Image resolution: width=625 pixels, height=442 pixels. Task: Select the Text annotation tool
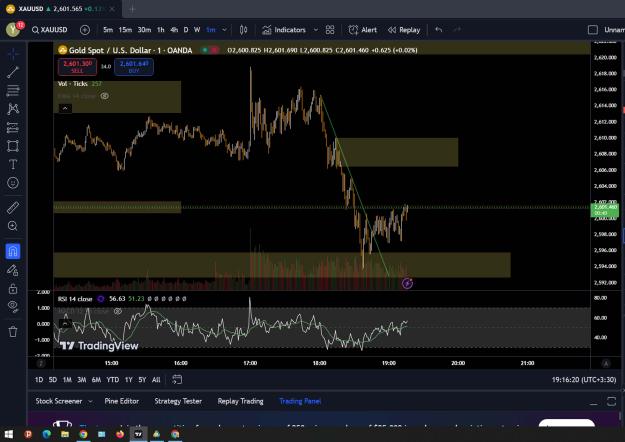[13, 164]
